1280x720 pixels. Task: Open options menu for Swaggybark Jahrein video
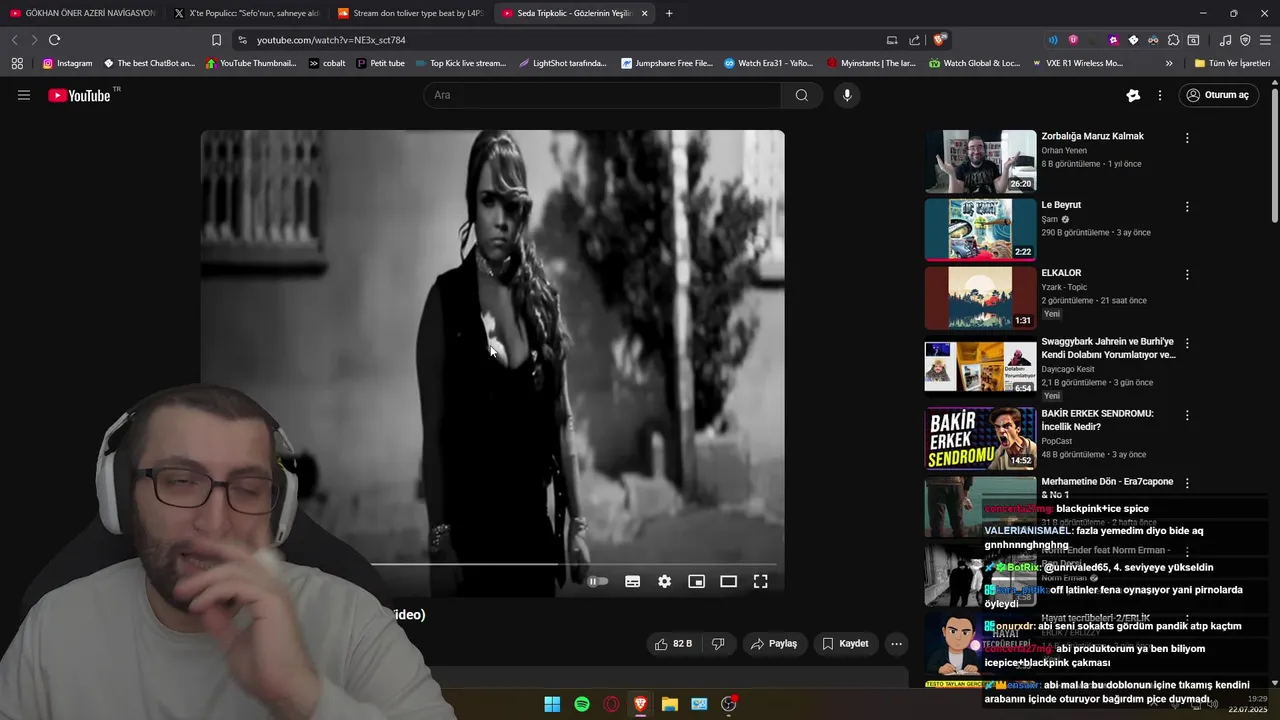(1187, 343)
